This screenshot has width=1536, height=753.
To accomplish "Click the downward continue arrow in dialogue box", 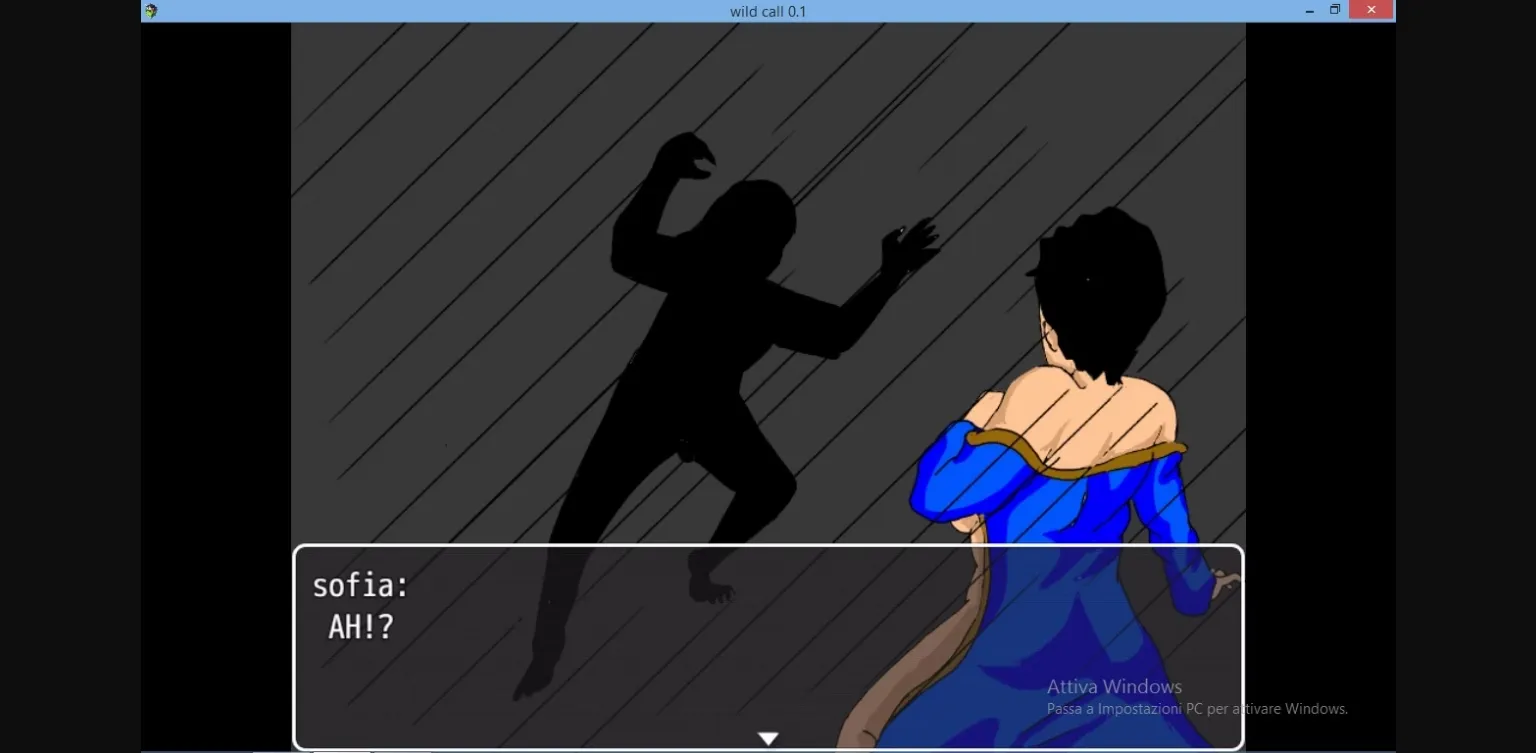I will tap(768, 737).
